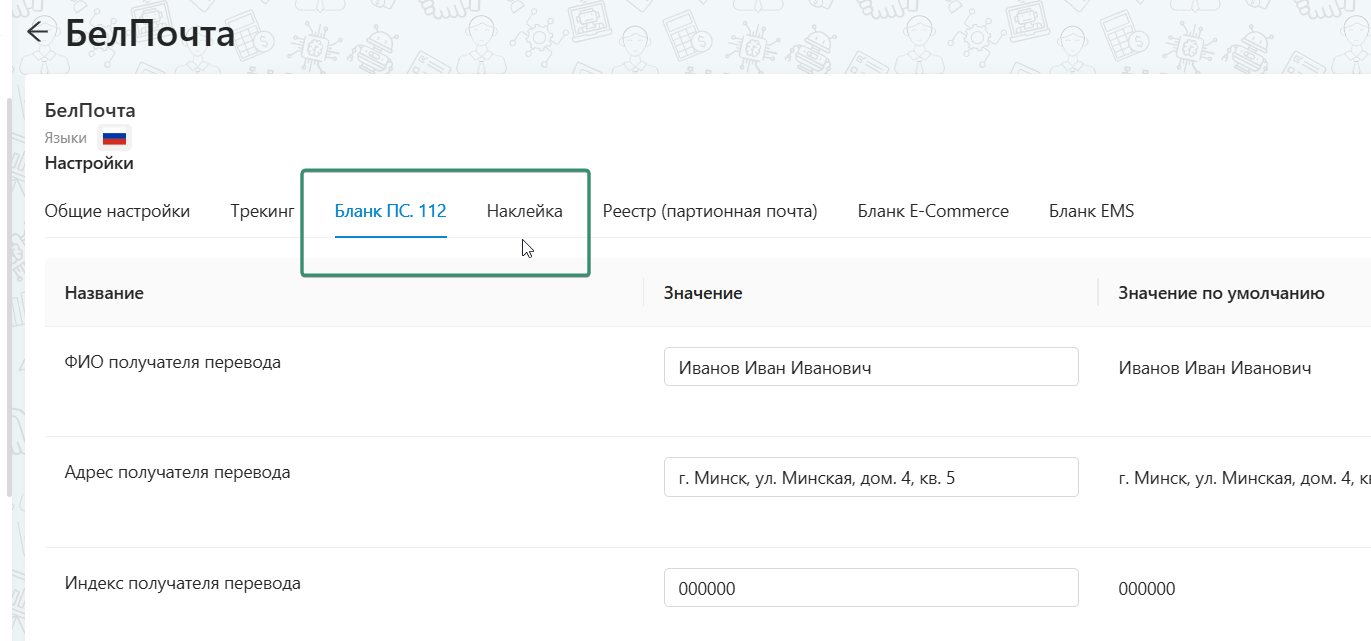Go back using the arrow next to БелПочта

(37, 32)
